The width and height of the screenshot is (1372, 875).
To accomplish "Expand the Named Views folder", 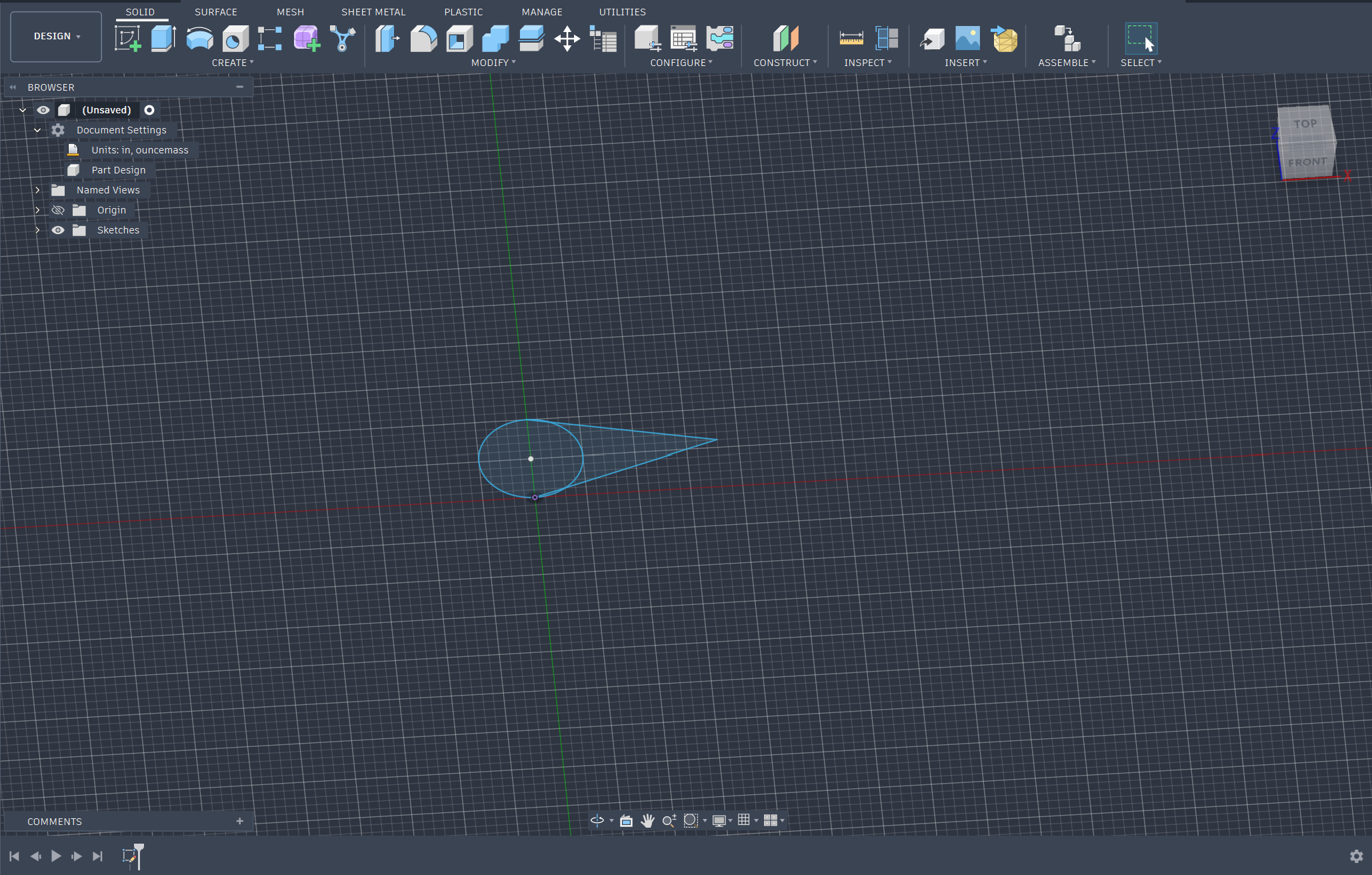I will (x=37, y=190).
